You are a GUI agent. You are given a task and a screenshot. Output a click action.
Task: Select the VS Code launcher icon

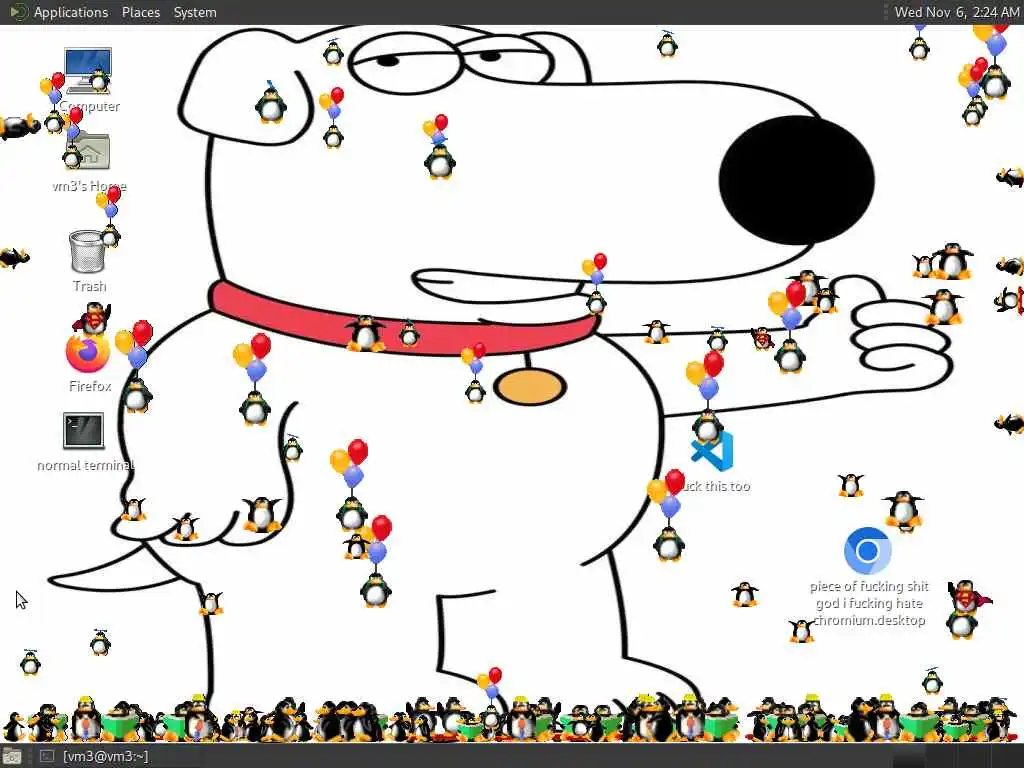pyautogui.click(x=712, y=451)
